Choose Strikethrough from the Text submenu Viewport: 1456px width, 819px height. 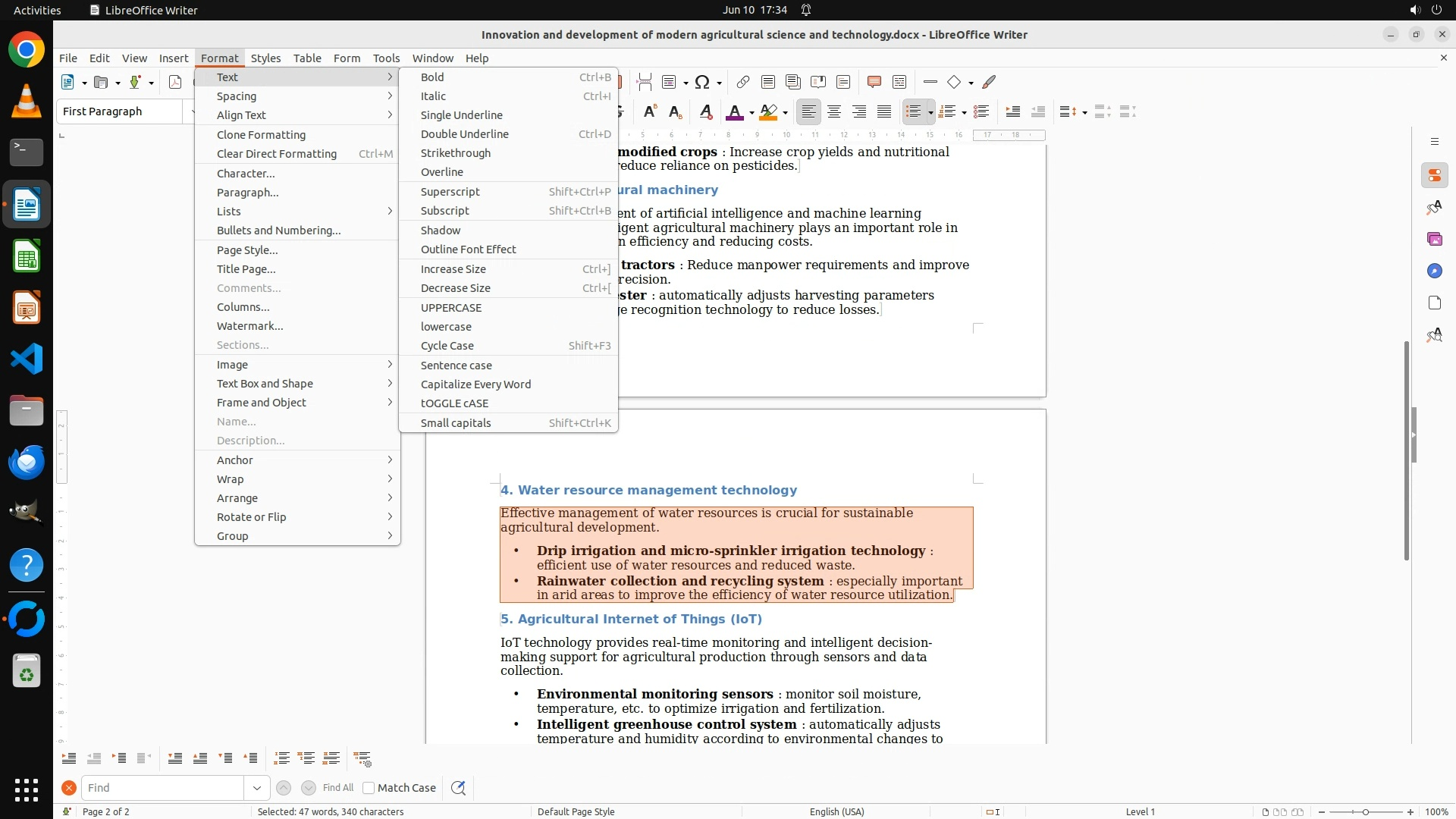456,153
